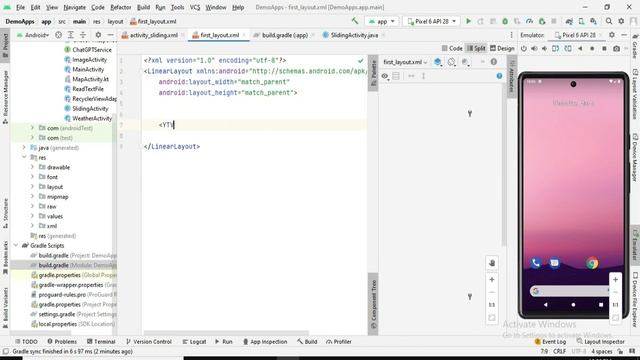Switch editor to Code view
The image size is (640, 360).
[x=452, y=49]
